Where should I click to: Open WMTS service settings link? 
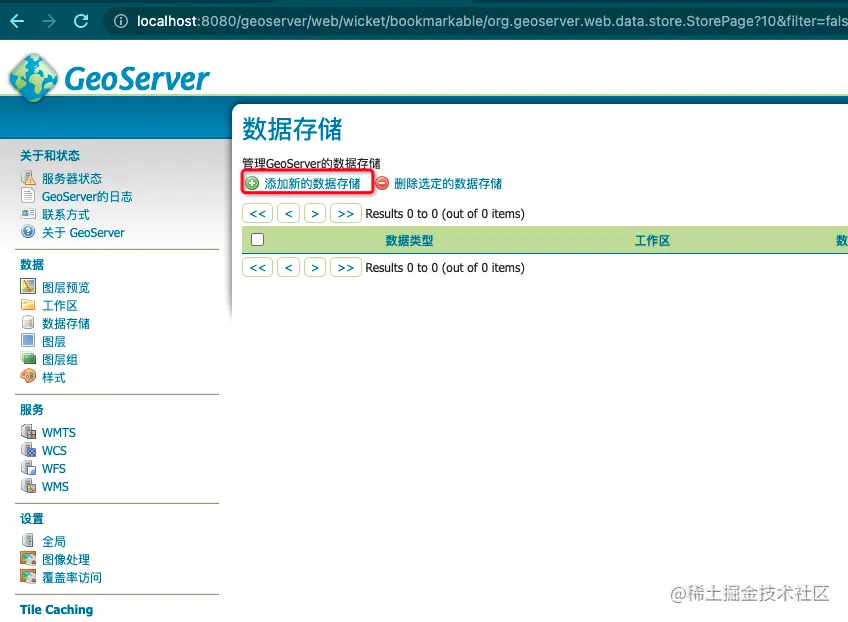pos(59,433)
